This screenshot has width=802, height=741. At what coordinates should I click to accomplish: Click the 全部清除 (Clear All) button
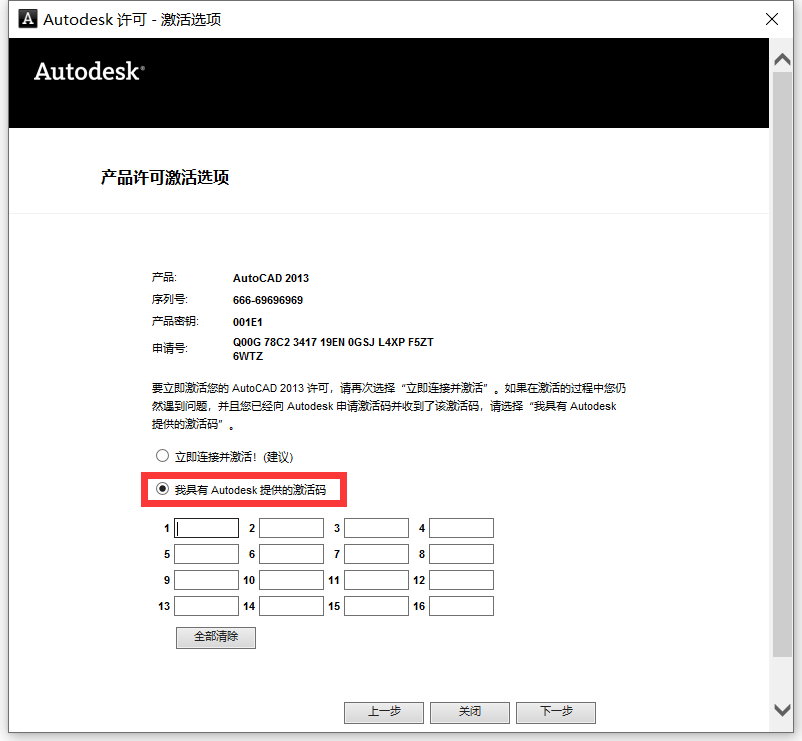pyautogui.click(x=216, y=637)
